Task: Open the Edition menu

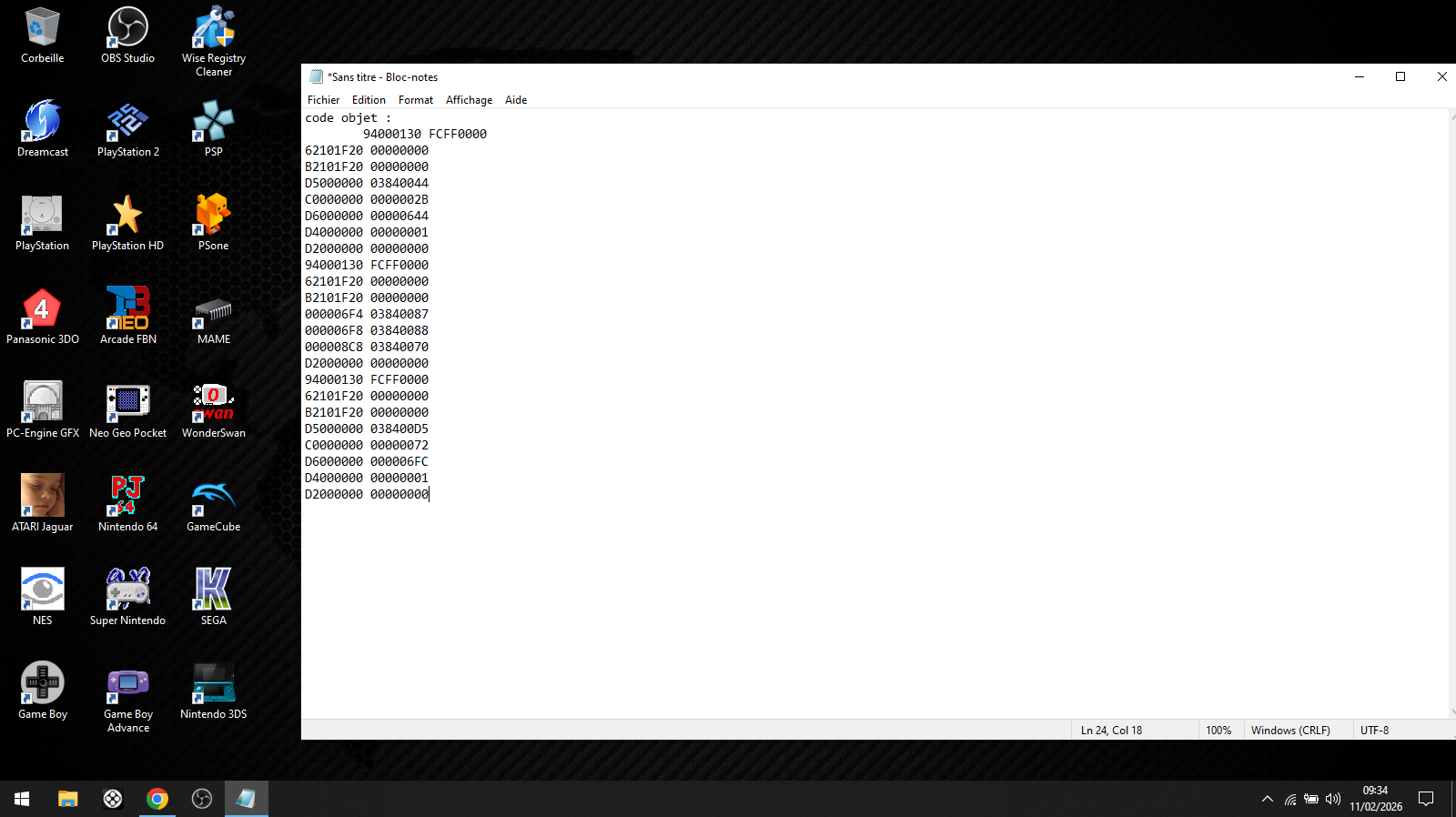Action: 369,100
